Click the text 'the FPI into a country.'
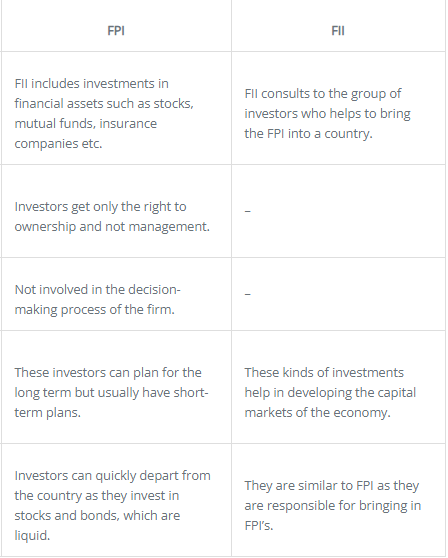 [x=309, y=134]
